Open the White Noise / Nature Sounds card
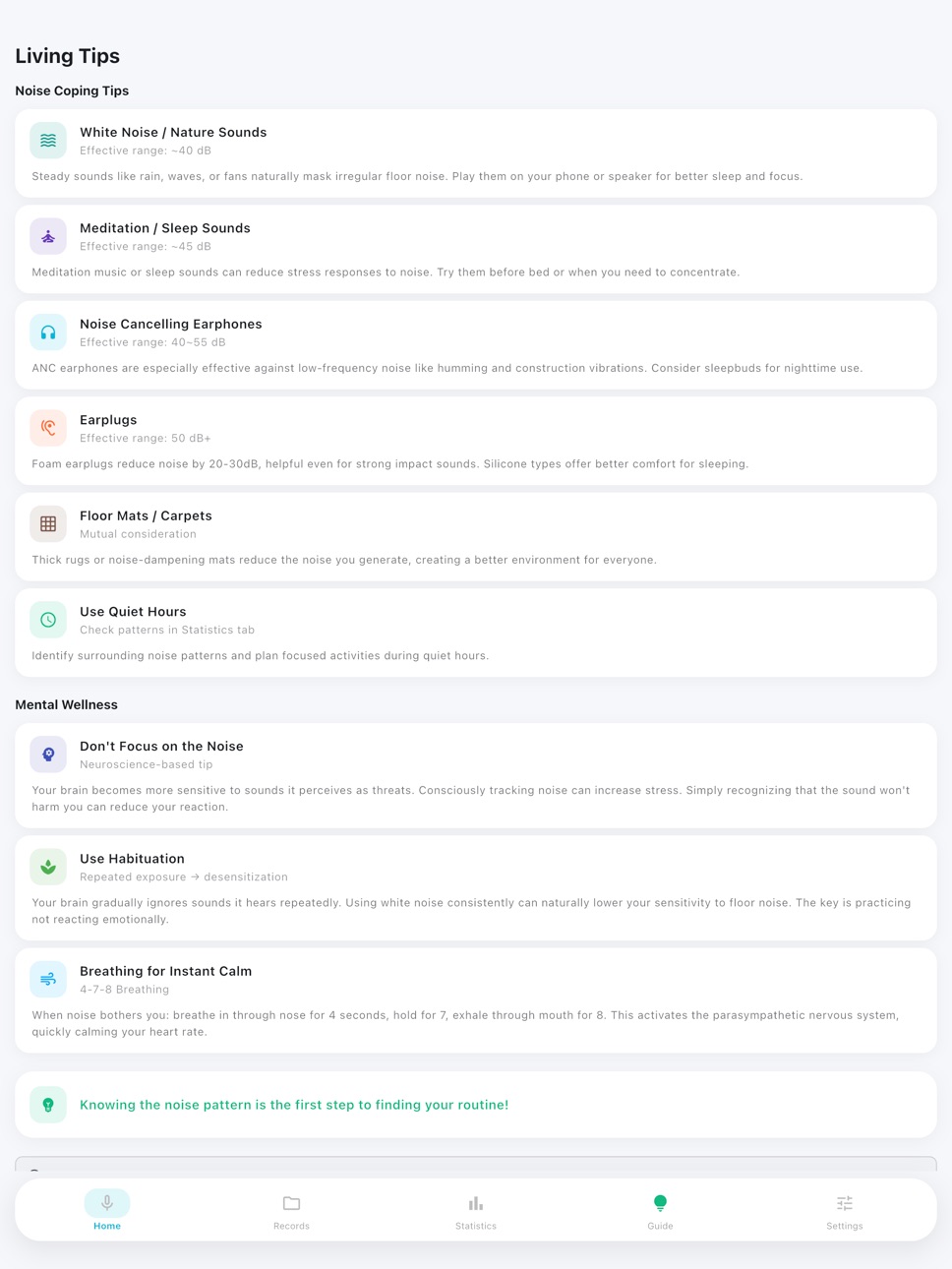This screenshot has height=1269, width=952. point(476,153)
